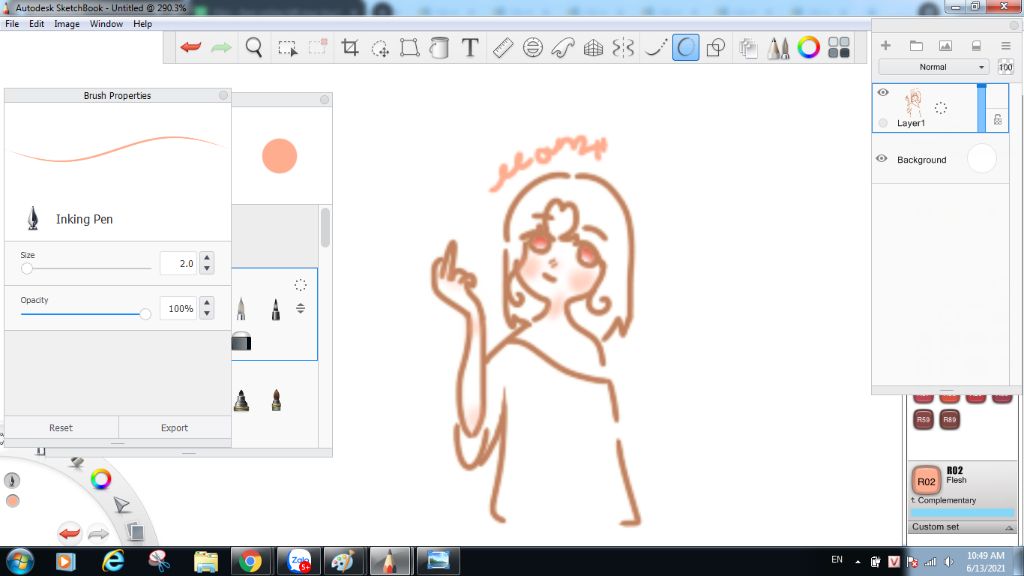Click the Undo arrow in top toolbar
The height and width of the screenshot is (576, 1024).
(x=191, y=47)
